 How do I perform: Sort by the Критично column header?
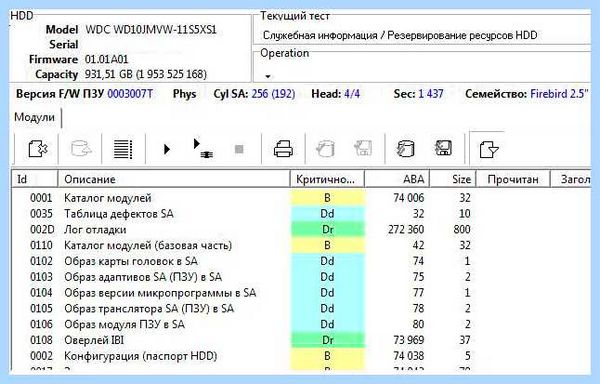(x=327, y=179)
